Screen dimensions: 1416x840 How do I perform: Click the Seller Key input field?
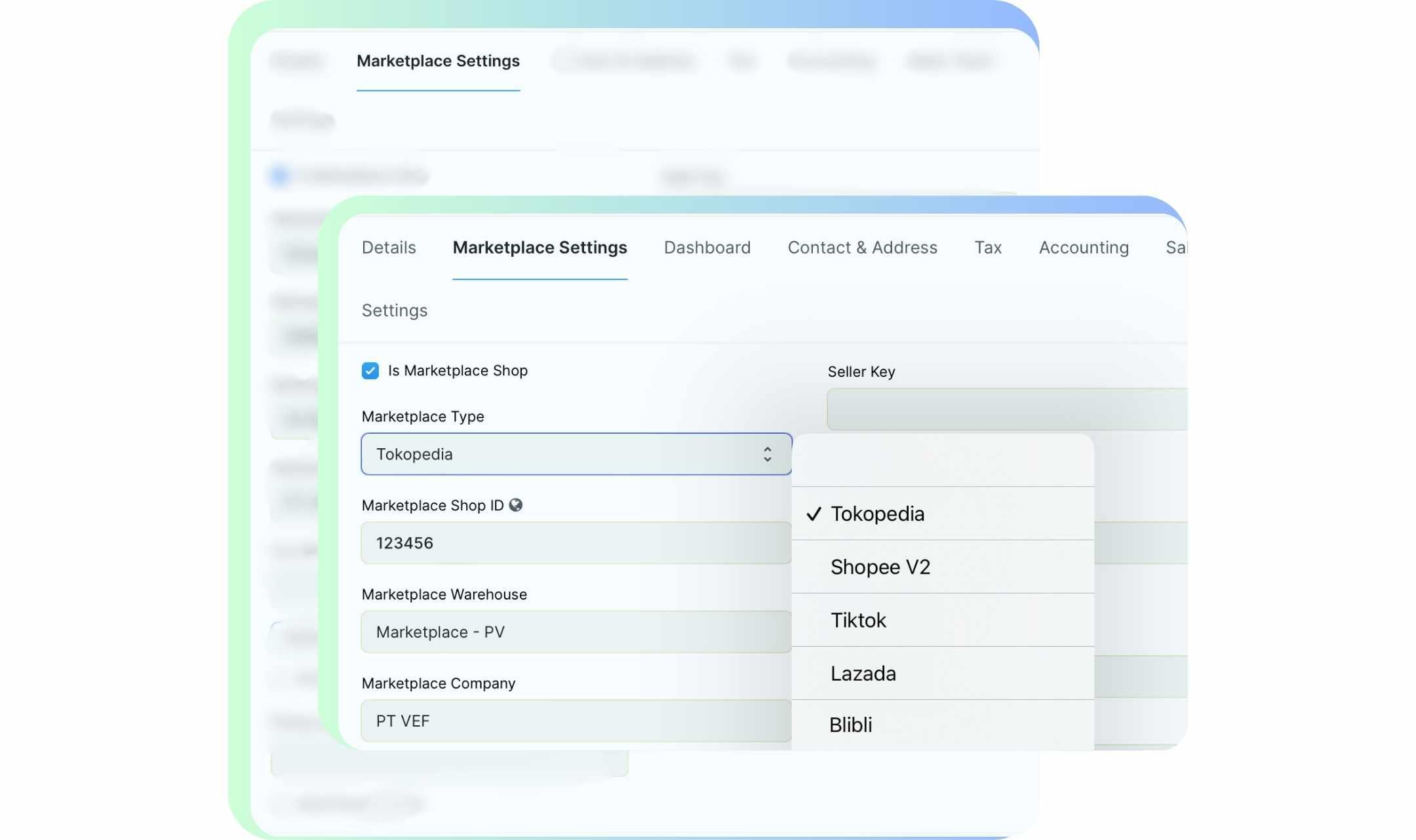point(1006,410)
